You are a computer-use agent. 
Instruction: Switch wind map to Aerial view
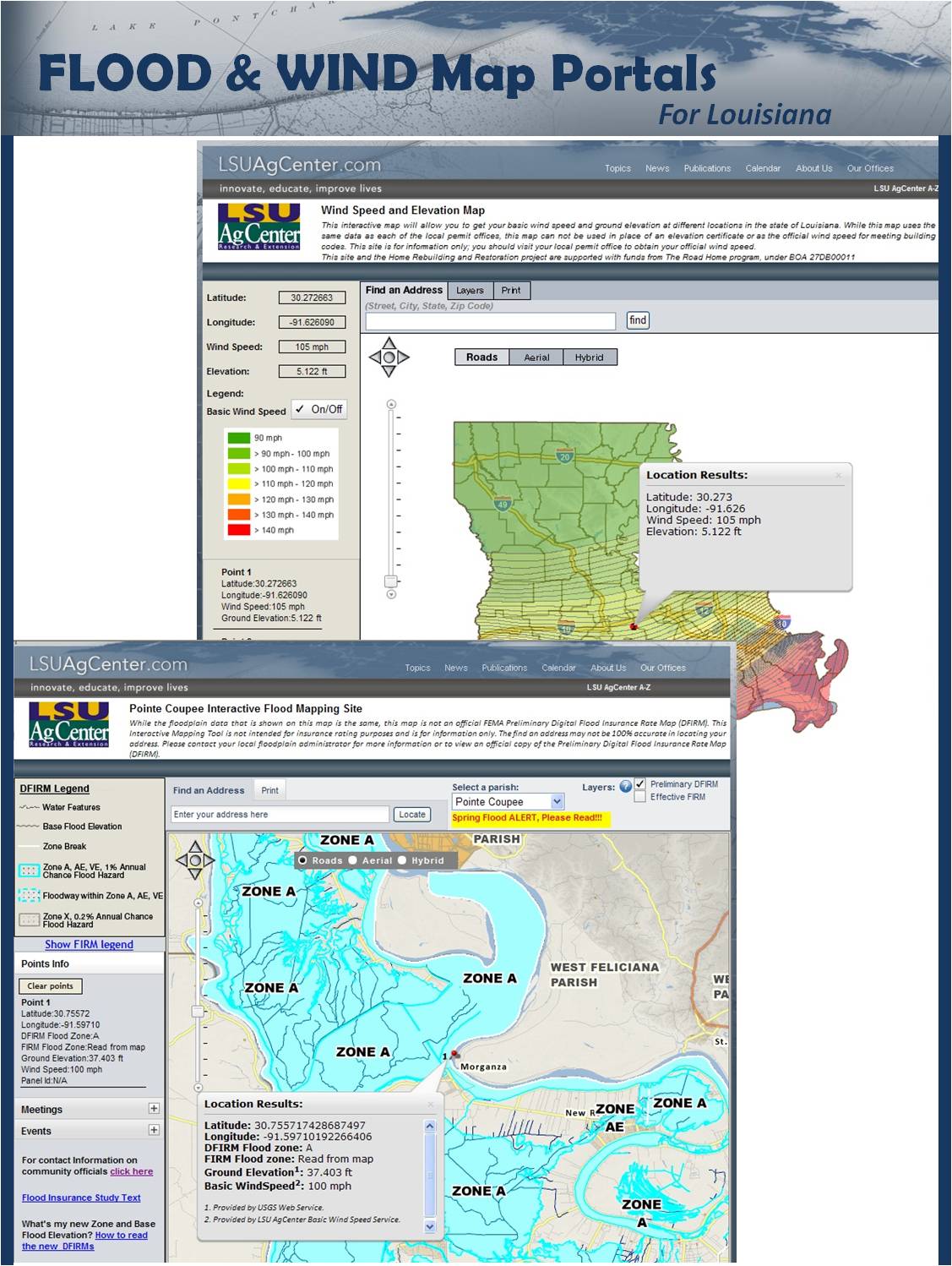[x=536, y=357]
